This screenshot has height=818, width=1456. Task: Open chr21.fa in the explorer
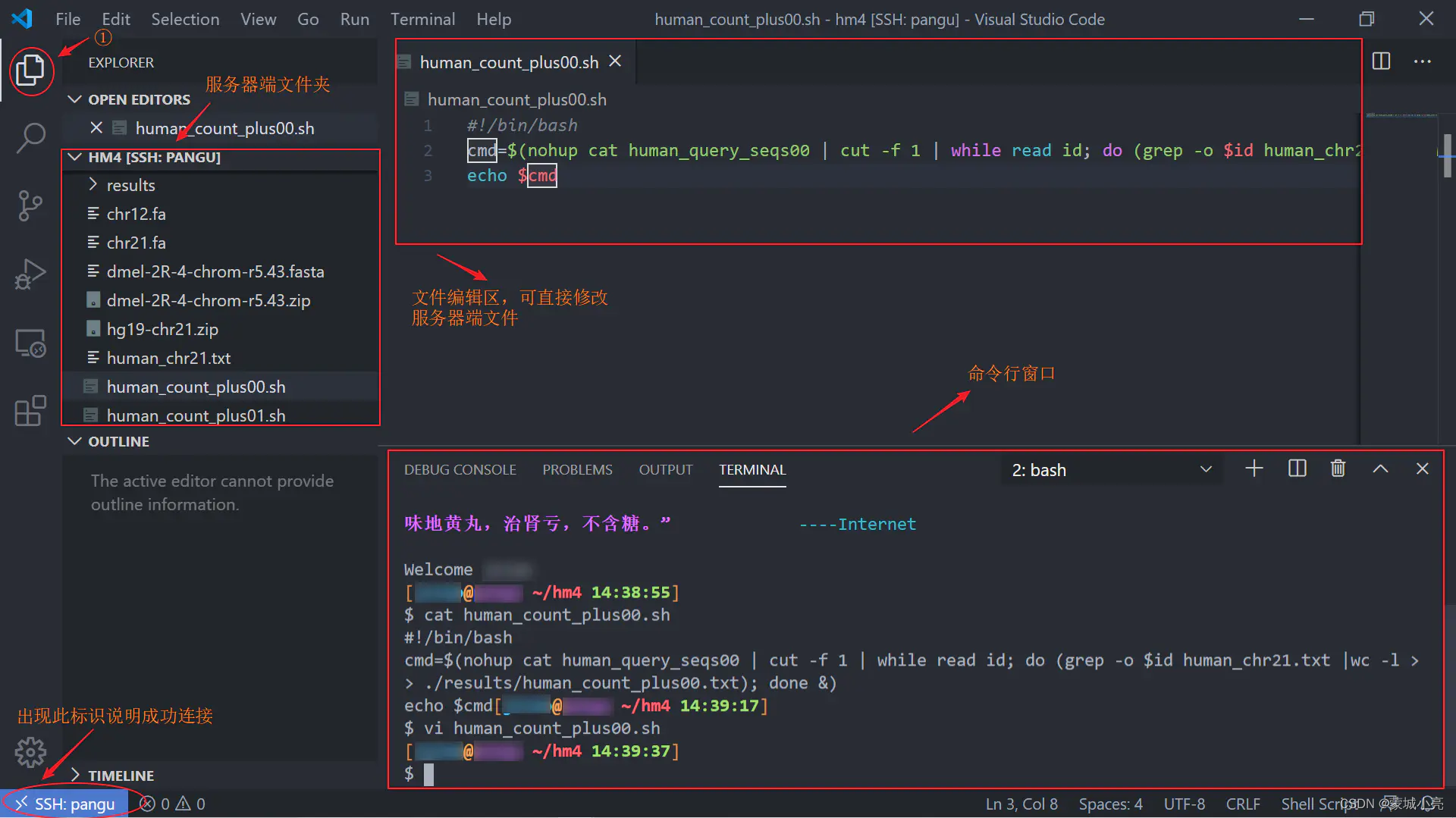click(x=136, y=243)
